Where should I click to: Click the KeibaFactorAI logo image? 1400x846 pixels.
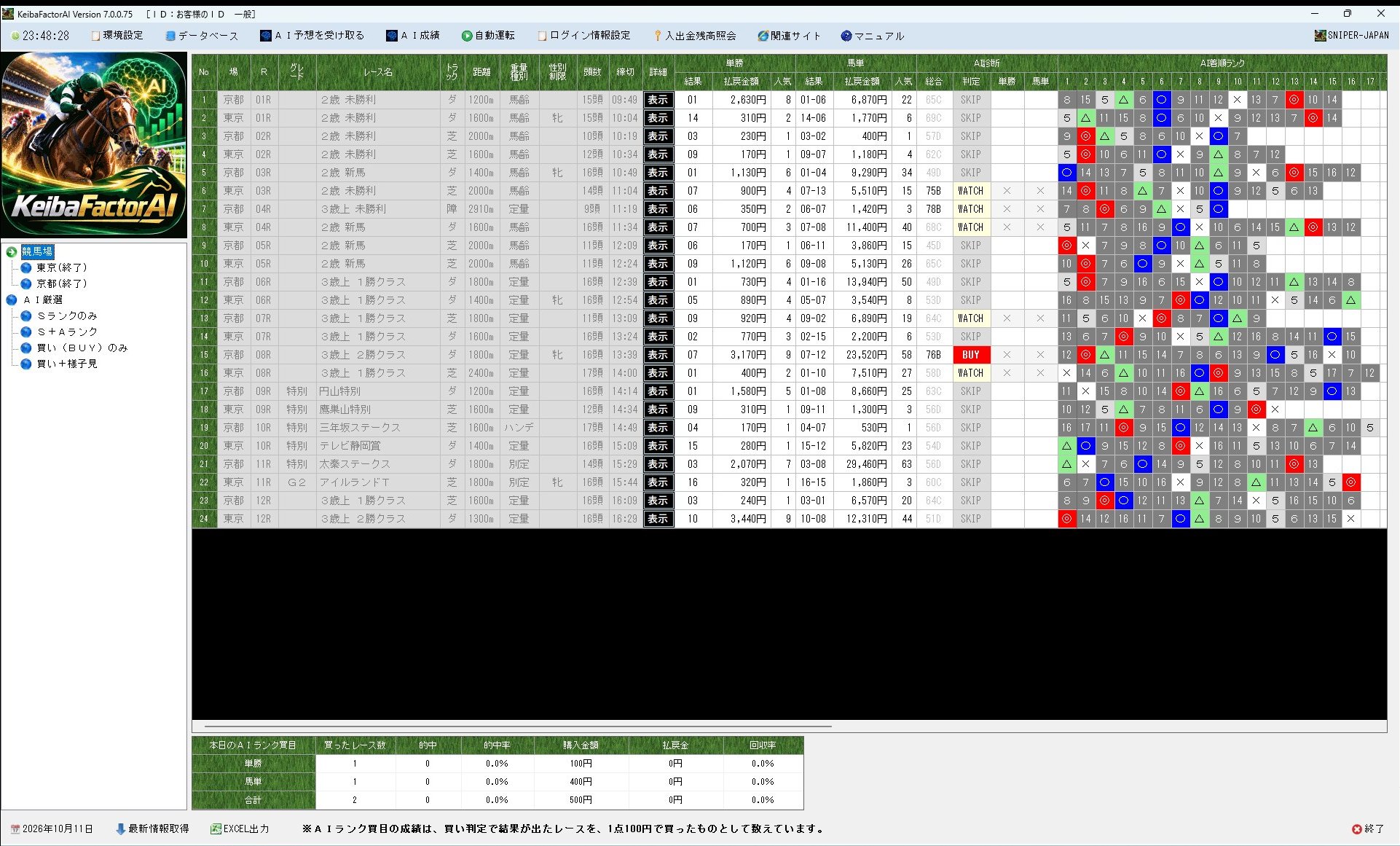(94, 144)
